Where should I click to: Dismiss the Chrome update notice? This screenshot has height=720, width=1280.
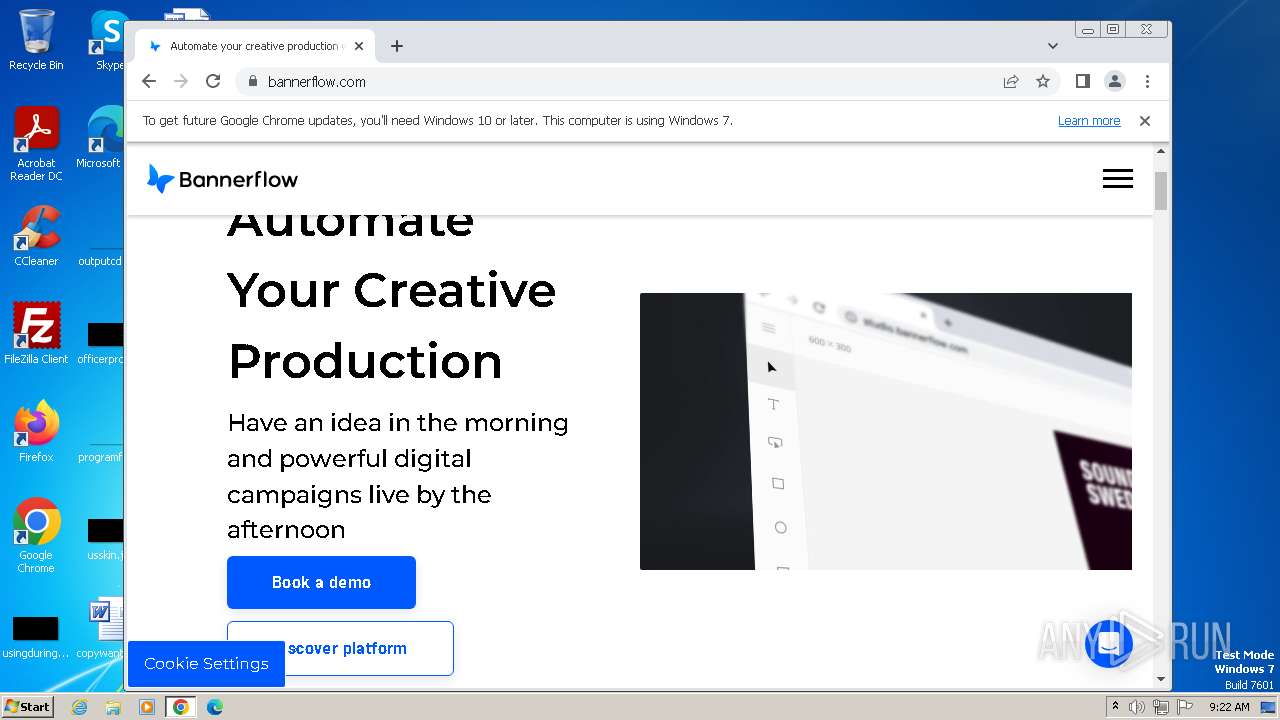[1145, 121]
